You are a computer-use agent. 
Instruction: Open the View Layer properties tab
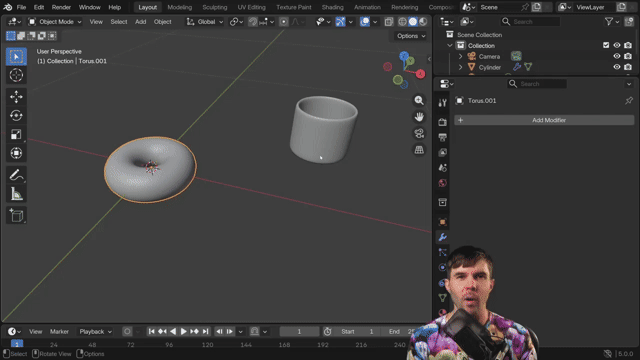coord(442,153)
